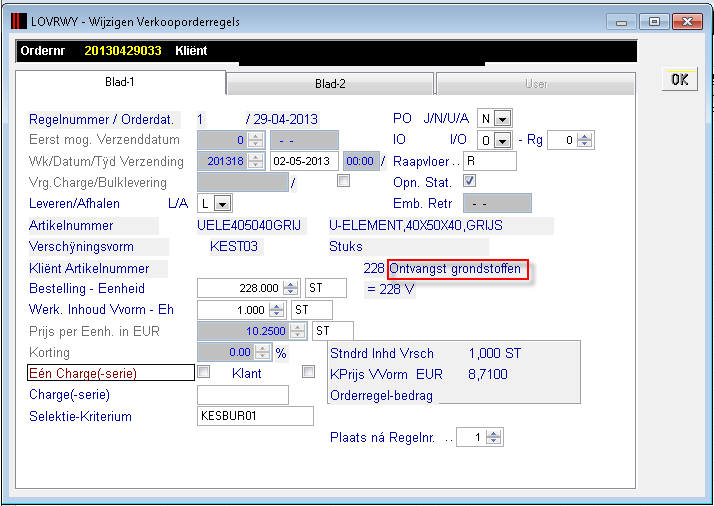The width and height of the screenshot is (714, 506).
Task: Click the Eerst mog. Verzenddatum spinner
Action: pyautogui.click(x=255, y=140)
